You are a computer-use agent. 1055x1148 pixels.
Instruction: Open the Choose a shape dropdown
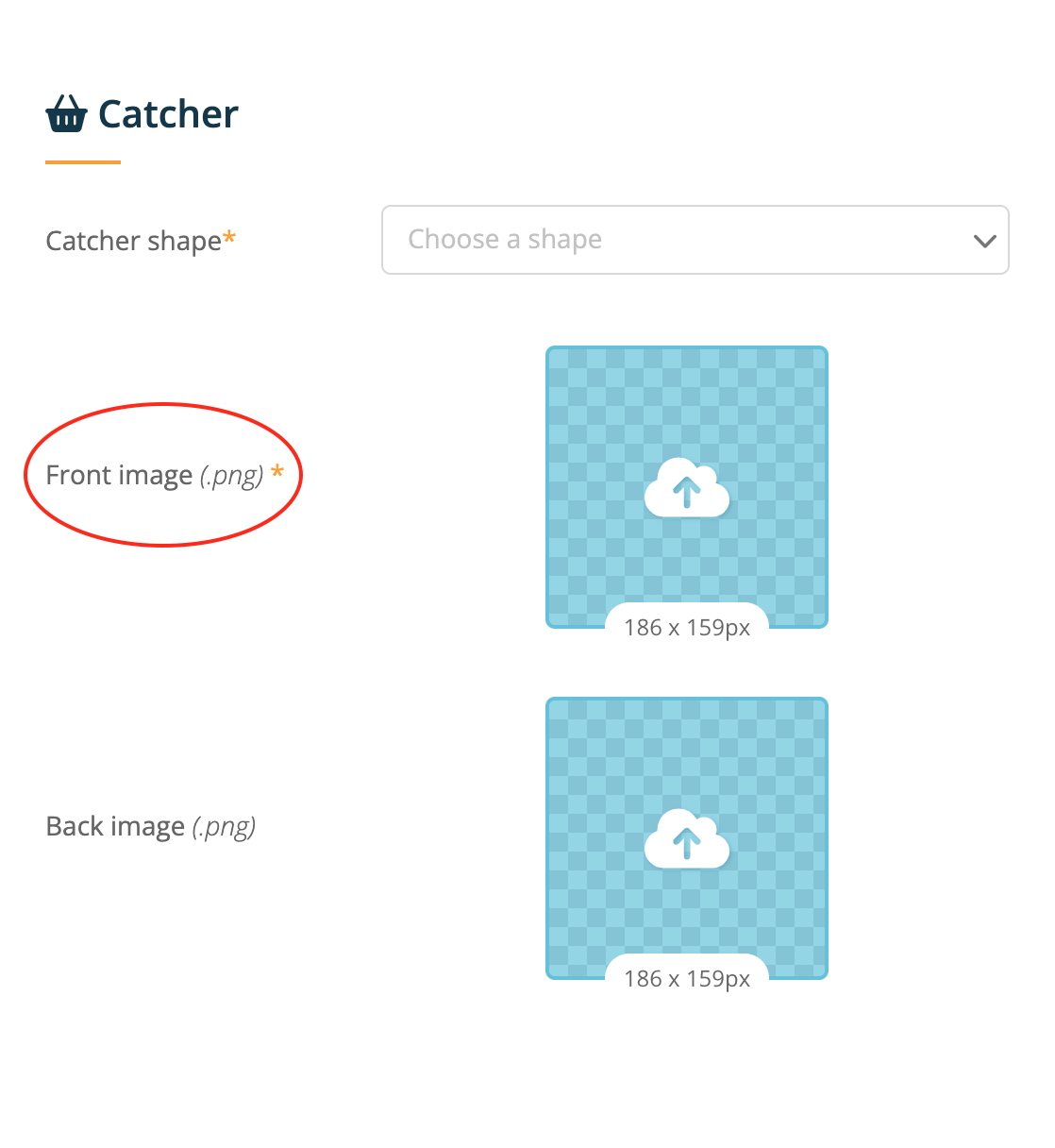(x=695, y=240)
